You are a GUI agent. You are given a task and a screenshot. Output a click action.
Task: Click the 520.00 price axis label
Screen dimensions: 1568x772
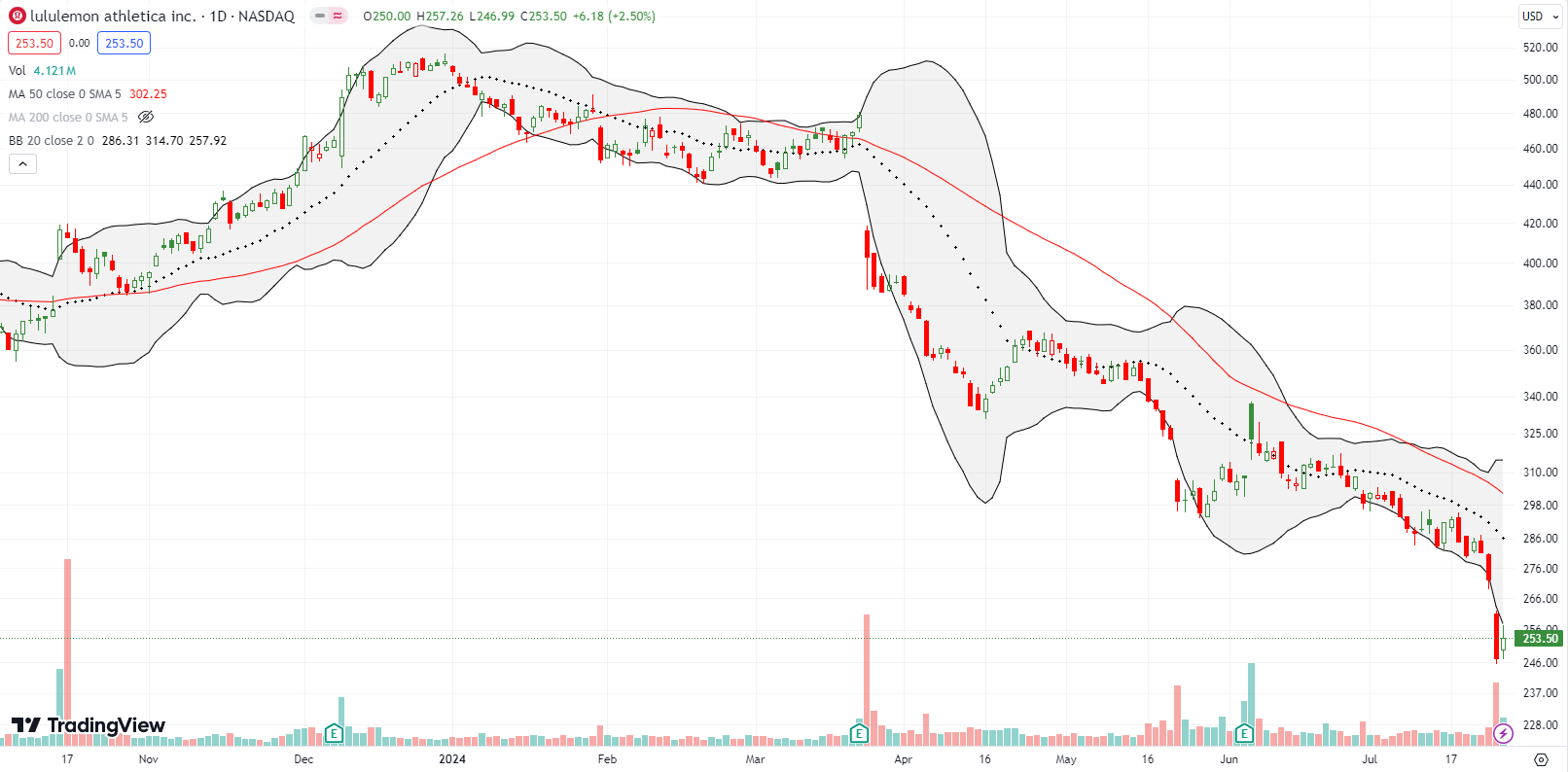pos(1540,47)
